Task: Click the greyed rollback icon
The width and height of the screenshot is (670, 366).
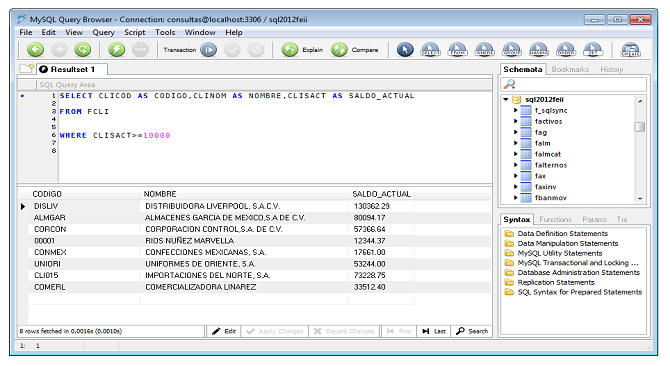Action: click(x=256, y=50)
